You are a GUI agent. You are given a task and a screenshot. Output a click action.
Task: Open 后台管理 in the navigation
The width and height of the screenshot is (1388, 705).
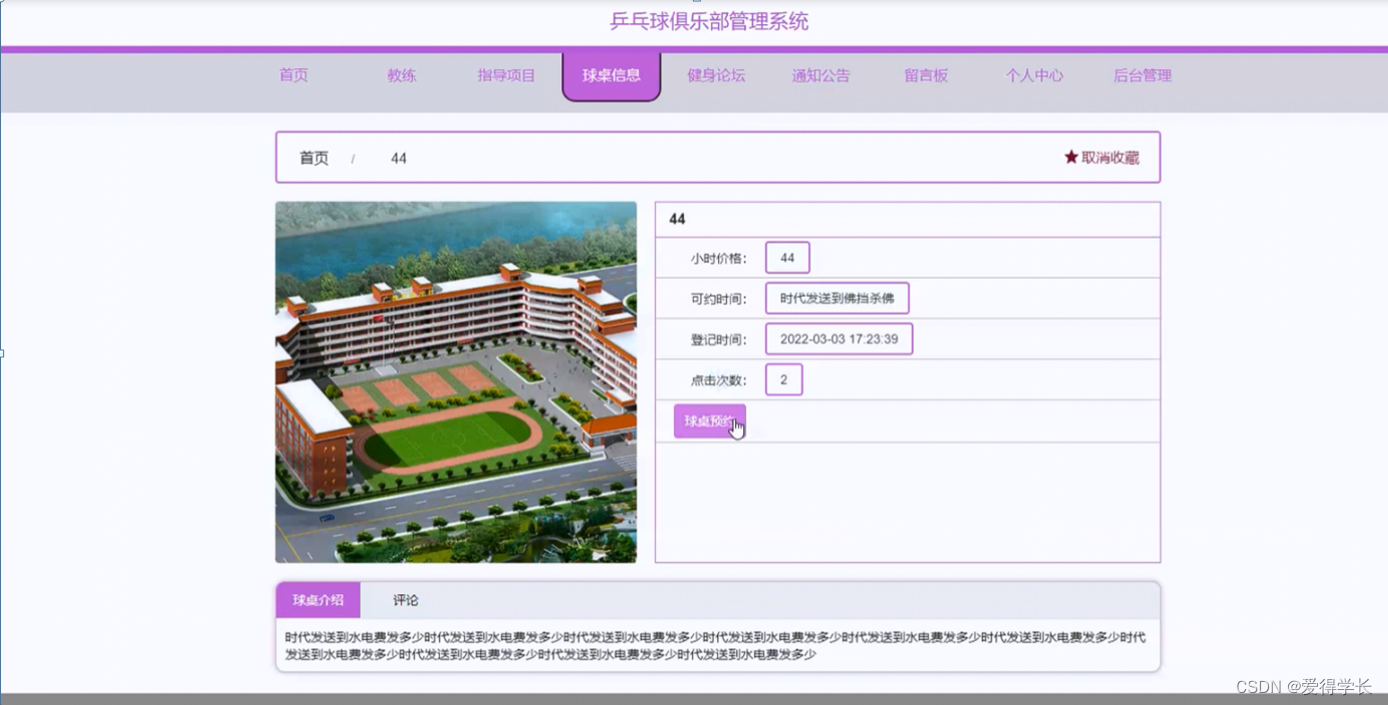pyautogui.click(x=1142, y=75)
